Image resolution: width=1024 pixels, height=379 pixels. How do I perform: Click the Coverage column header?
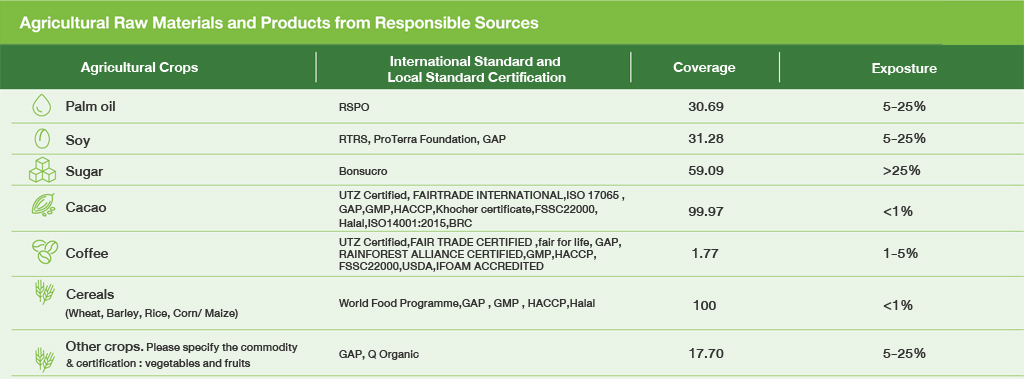(x=704, y=68)
